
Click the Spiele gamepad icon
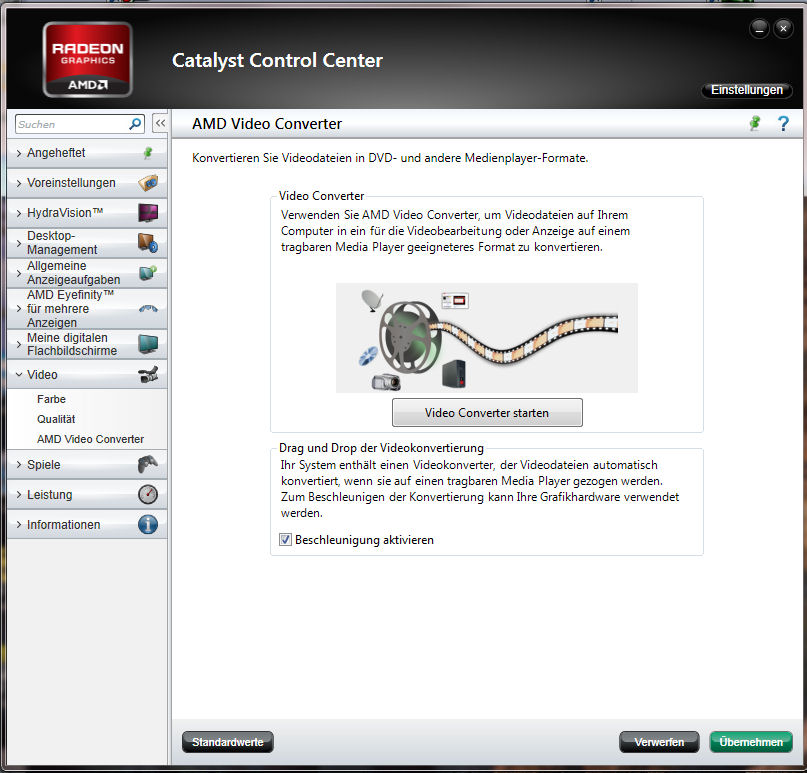pyautogui.click(x=148, y=464)
